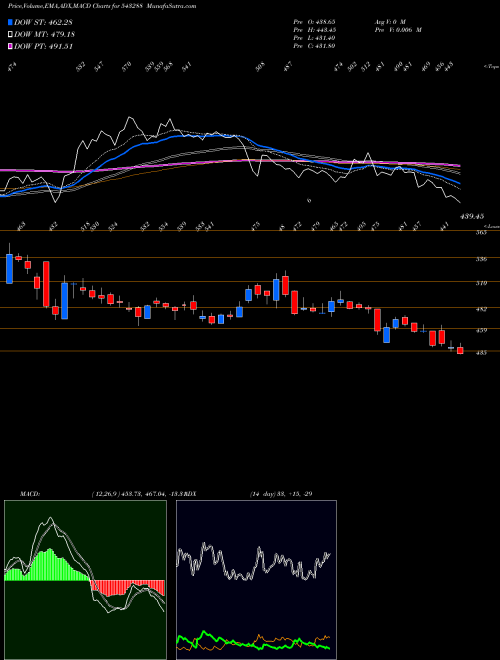
Task: Click the Avg V average volume reading
Action: point(389,21)
